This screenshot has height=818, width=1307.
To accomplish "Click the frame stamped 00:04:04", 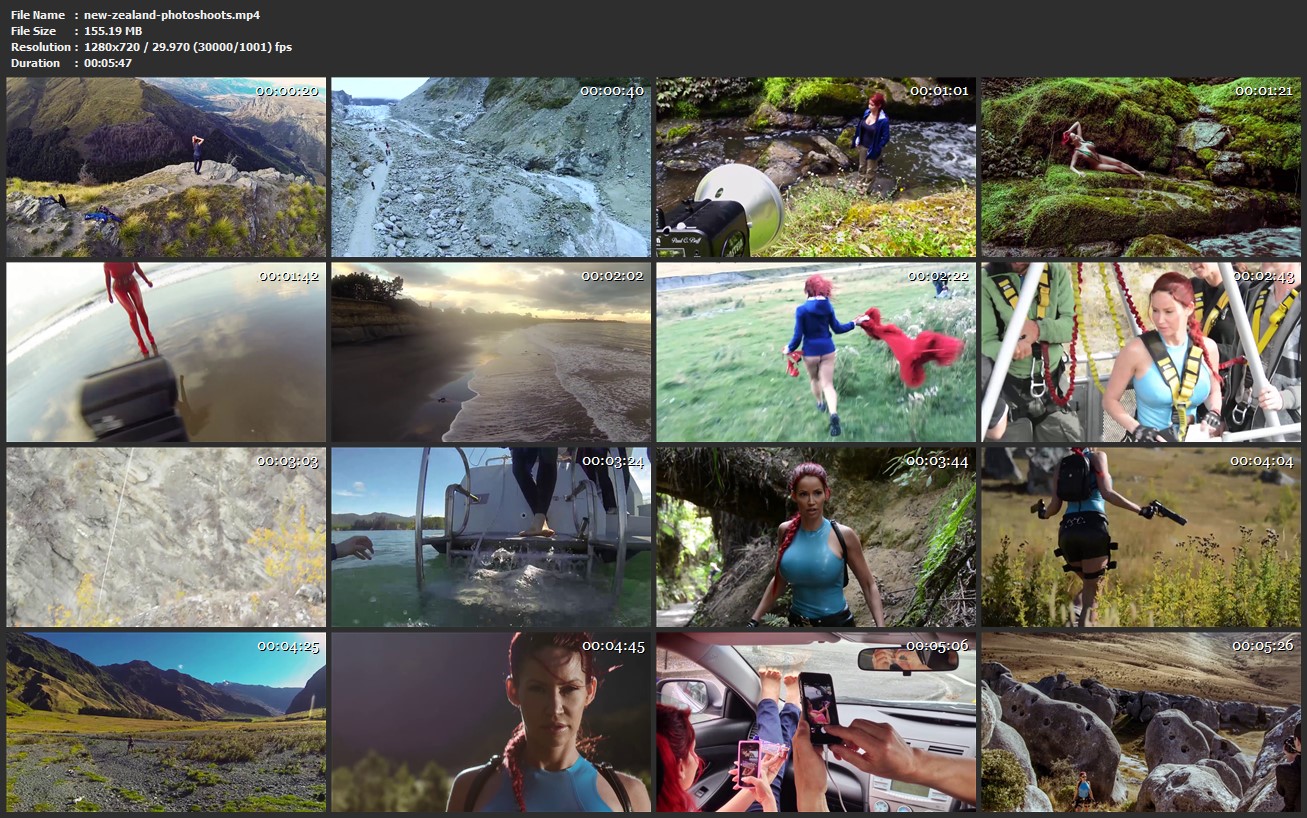I will click(1141, 537).
